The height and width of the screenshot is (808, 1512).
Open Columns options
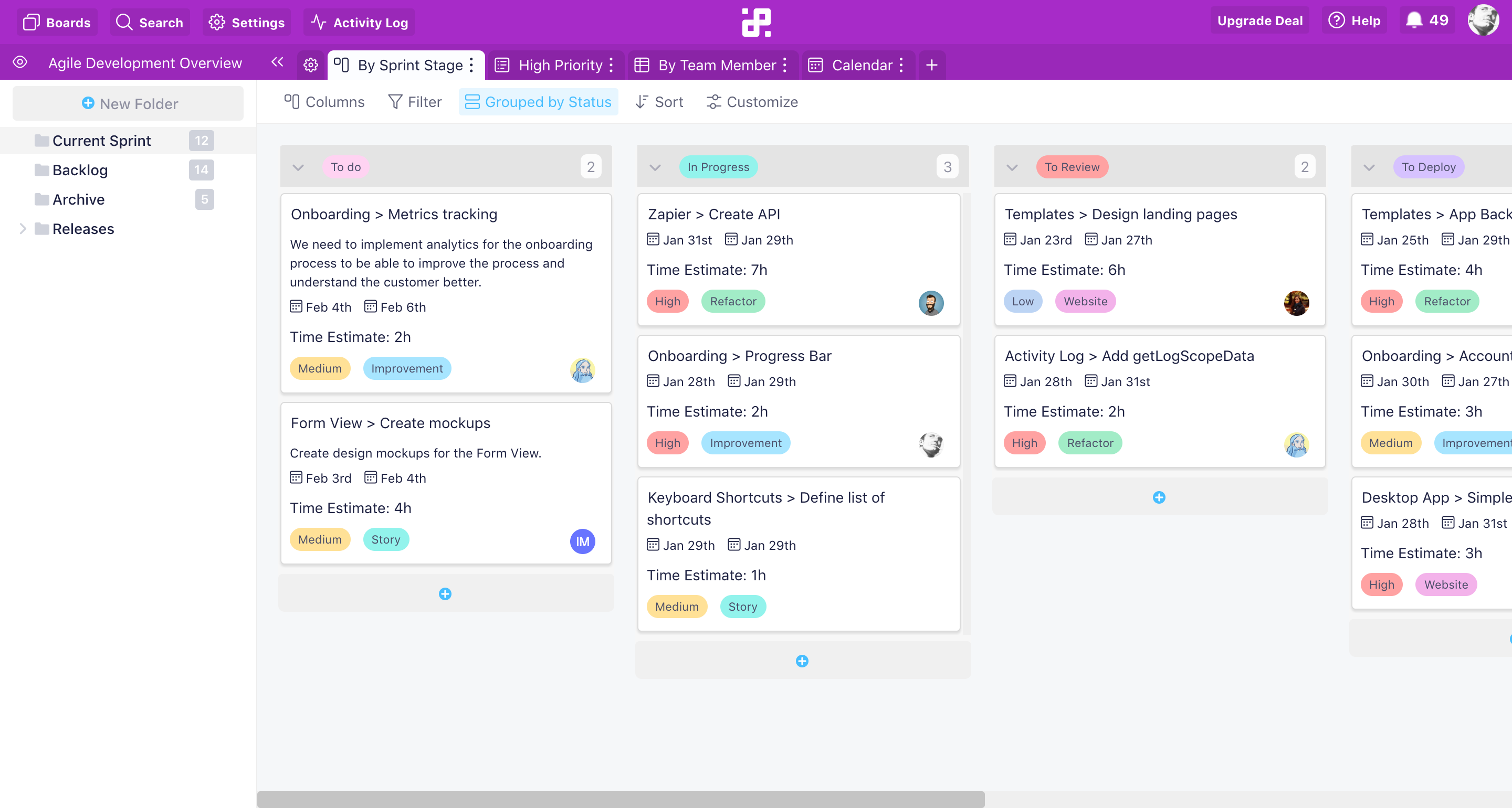tap(324, 101)
